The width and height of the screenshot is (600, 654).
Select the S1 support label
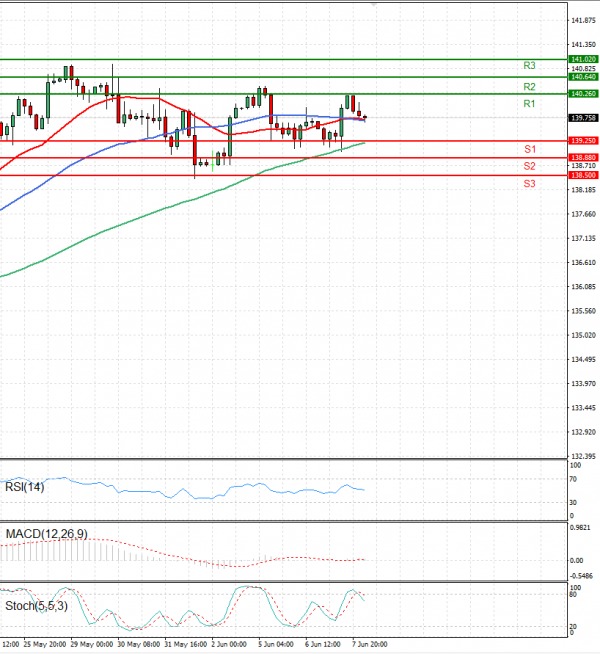529,149
